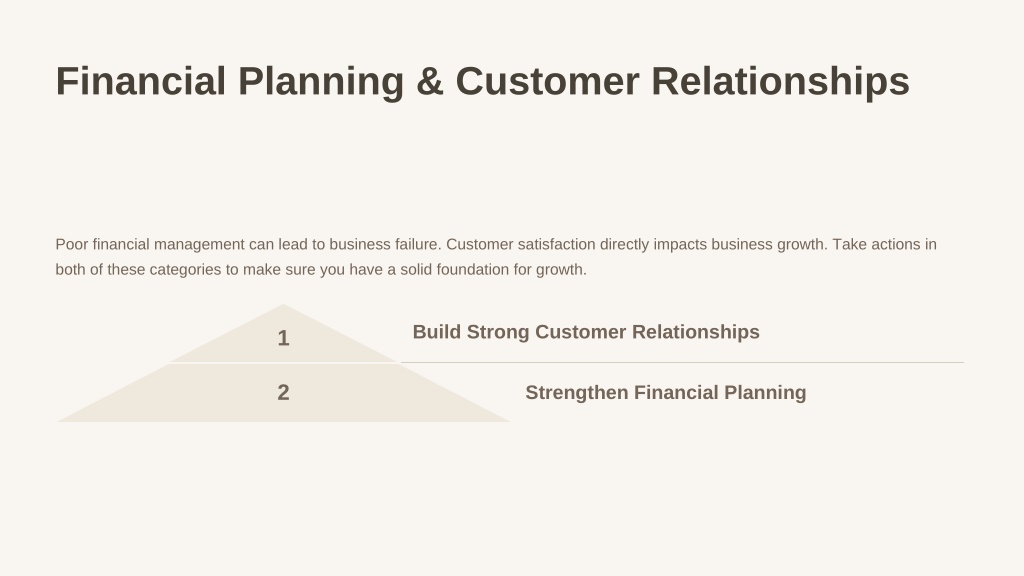Select the "Strengthen Financial Planning" heading
This screenshot has width=1024, height=576.
coord(665,392)
